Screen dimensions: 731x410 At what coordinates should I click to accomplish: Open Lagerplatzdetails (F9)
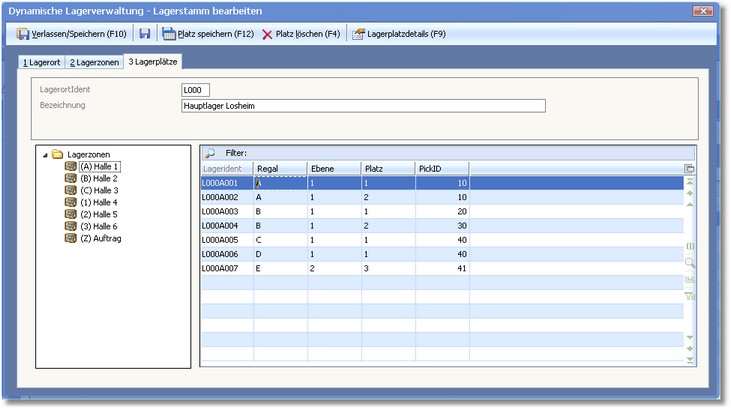coord(398,34)
